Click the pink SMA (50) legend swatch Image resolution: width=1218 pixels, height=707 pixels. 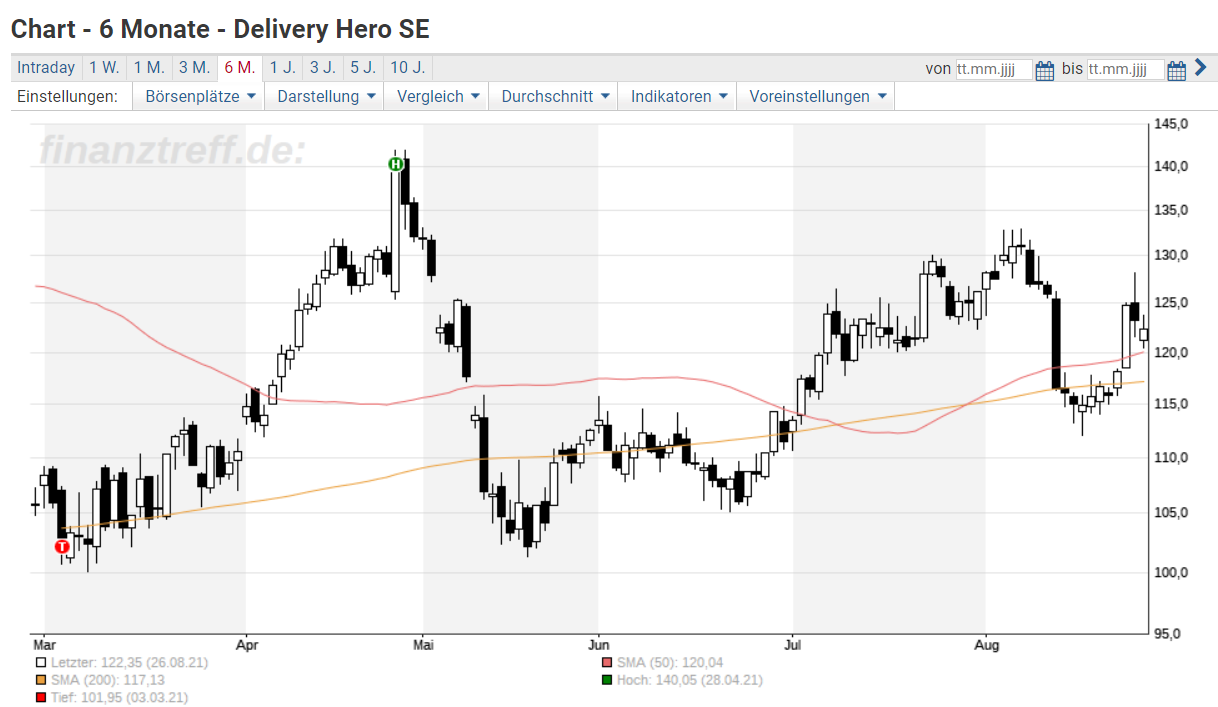pos(607,662)
